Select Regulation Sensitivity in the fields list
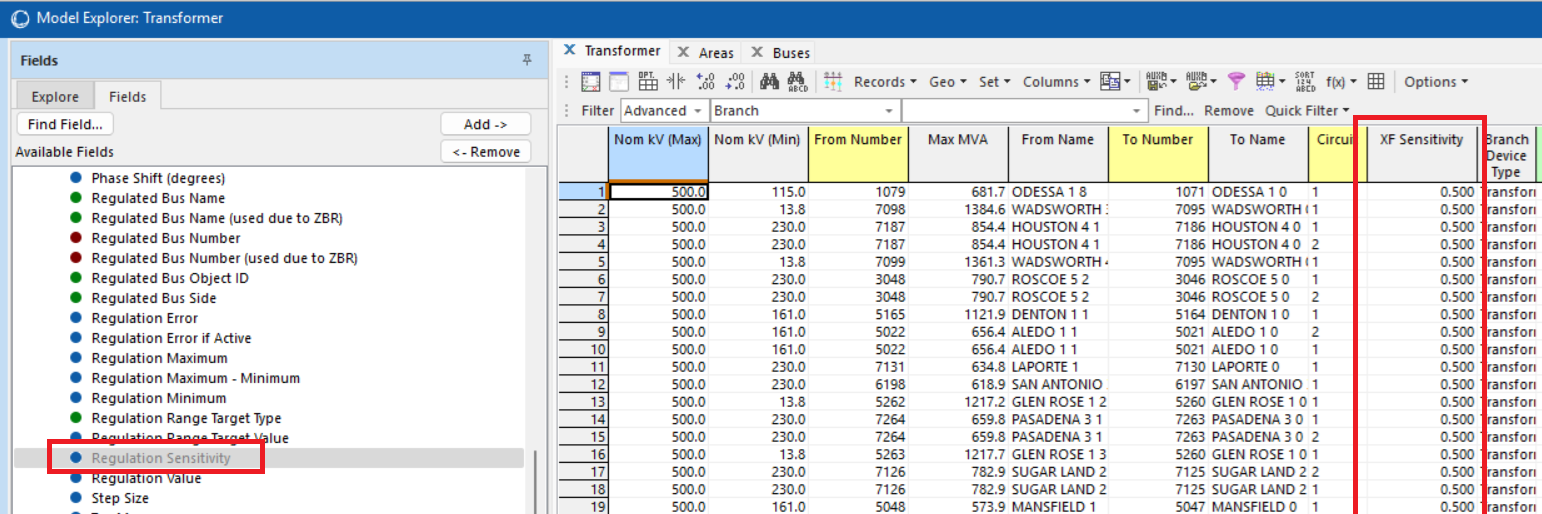Viewport: 1542px width, 514px height. click(161, 458)
